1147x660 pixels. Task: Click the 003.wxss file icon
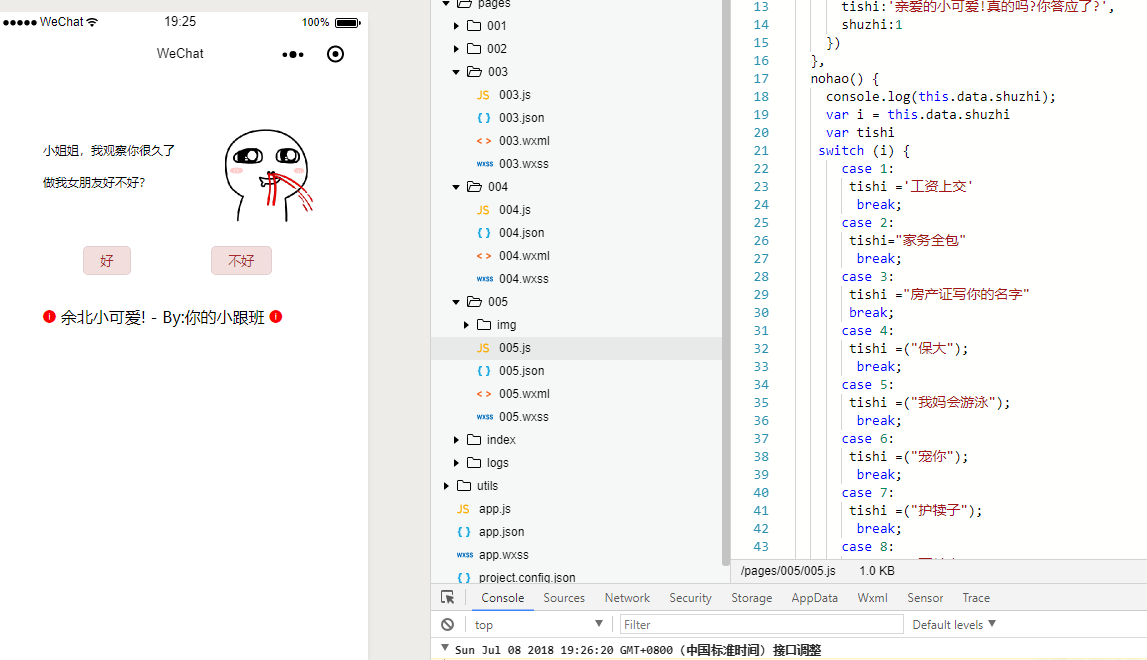(x=484, y=164)
